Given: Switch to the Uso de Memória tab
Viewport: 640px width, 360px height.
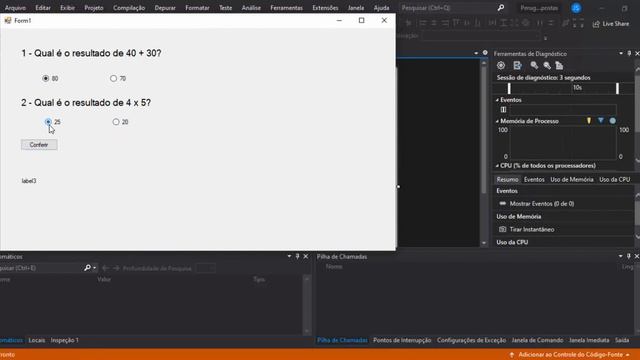Looking at the screenshot, I should 571,180.
